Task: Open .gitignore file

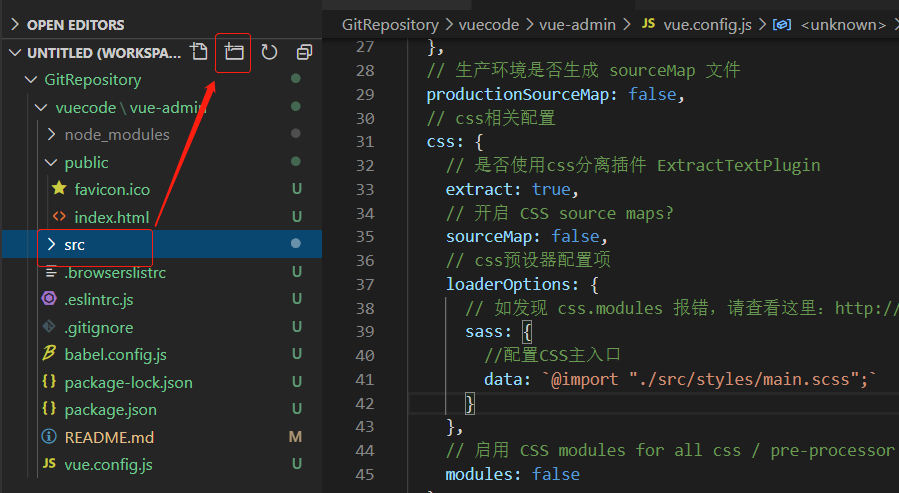Action: coord(99,328)
